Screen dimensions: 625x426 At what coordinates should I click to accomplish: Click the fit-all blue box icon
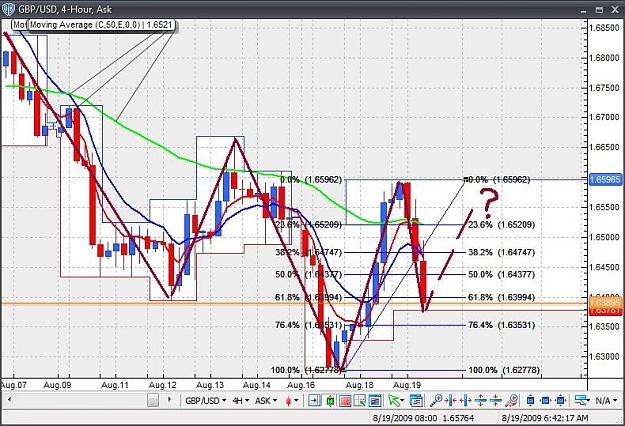point(560,400)
